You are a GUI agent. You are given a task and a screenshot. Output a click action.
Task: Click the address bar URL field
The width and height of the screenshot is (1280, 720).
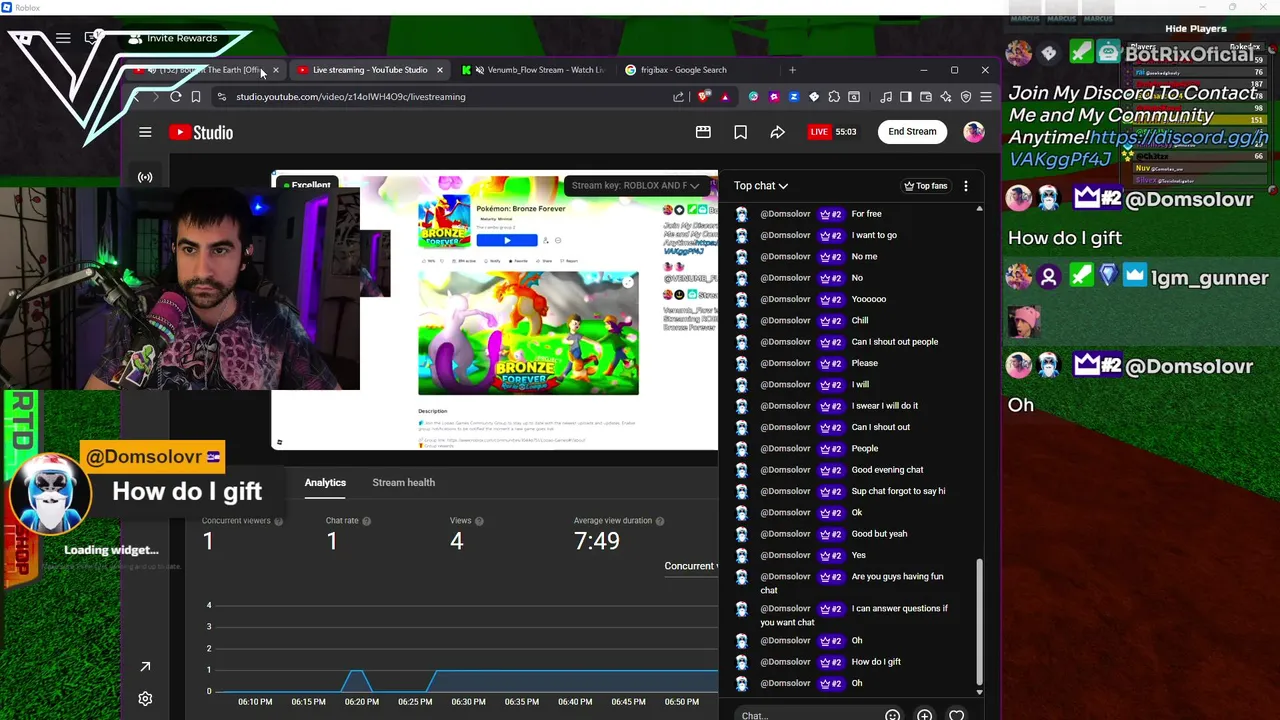440,97
